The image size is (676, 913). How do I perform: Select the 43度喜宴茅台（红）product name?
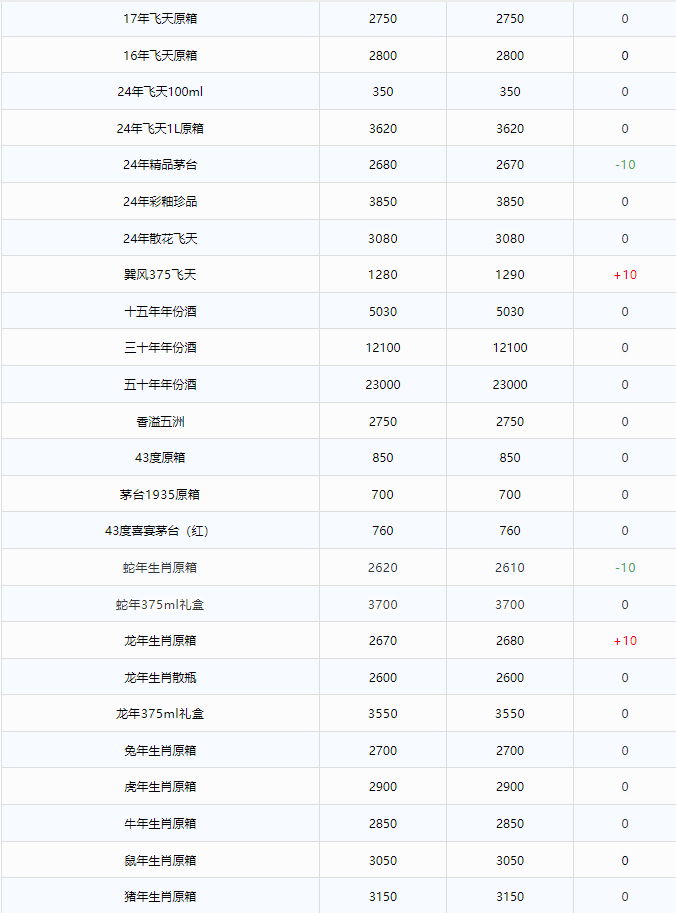pos(157,530)
